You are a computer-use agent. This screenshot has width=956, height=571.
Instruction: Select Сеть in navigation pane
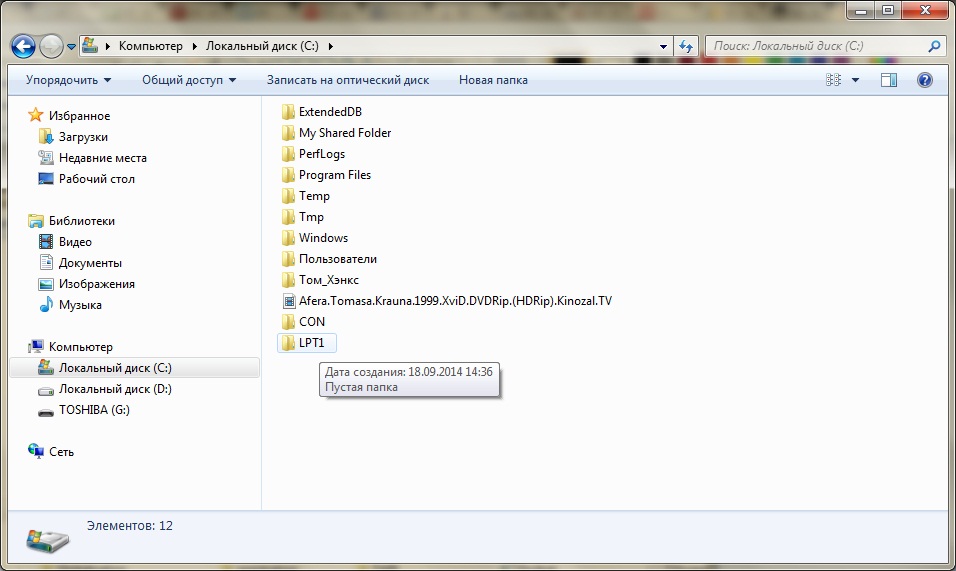61,452
